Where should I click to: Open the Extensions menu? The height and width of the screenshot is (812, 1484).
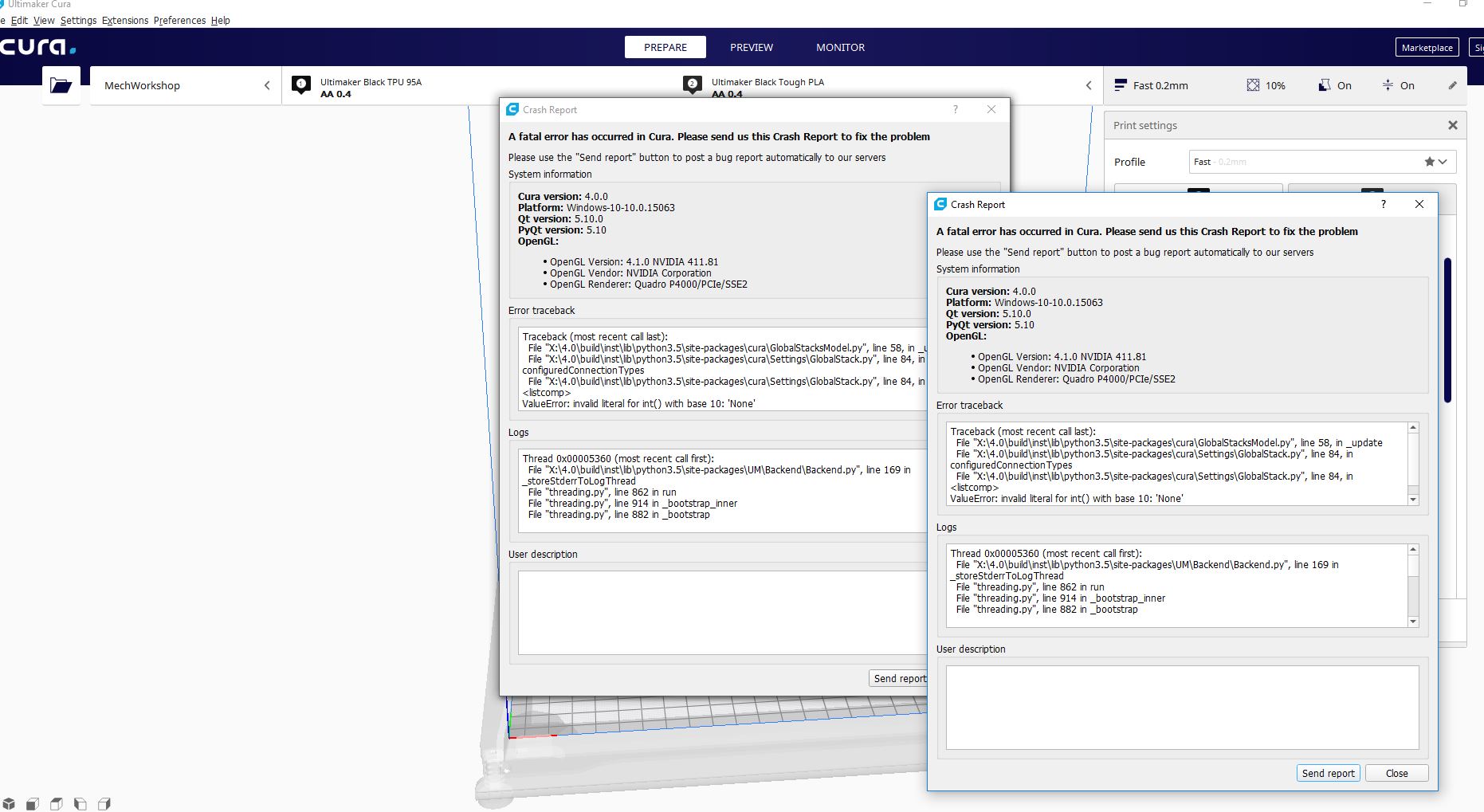pos(124,20)
